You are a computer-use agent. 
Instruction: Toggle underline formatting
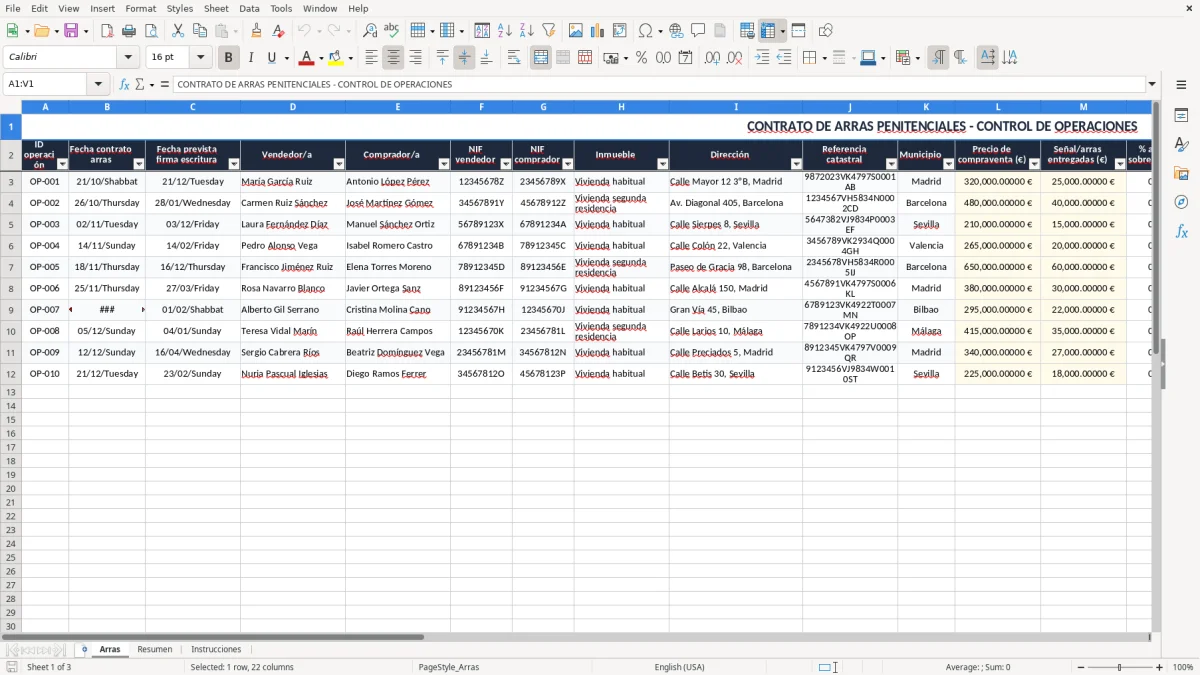click(271, 58)
